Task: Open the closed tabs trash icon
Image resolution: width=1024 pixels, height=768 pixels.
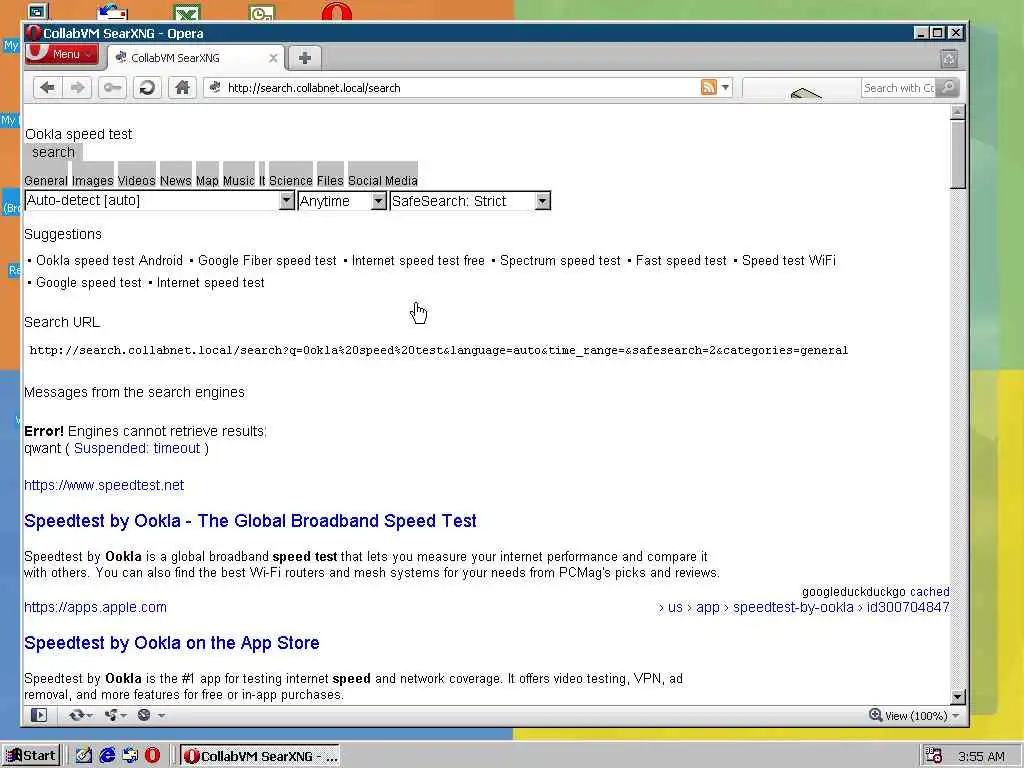Action: click(x=949, y=59)
